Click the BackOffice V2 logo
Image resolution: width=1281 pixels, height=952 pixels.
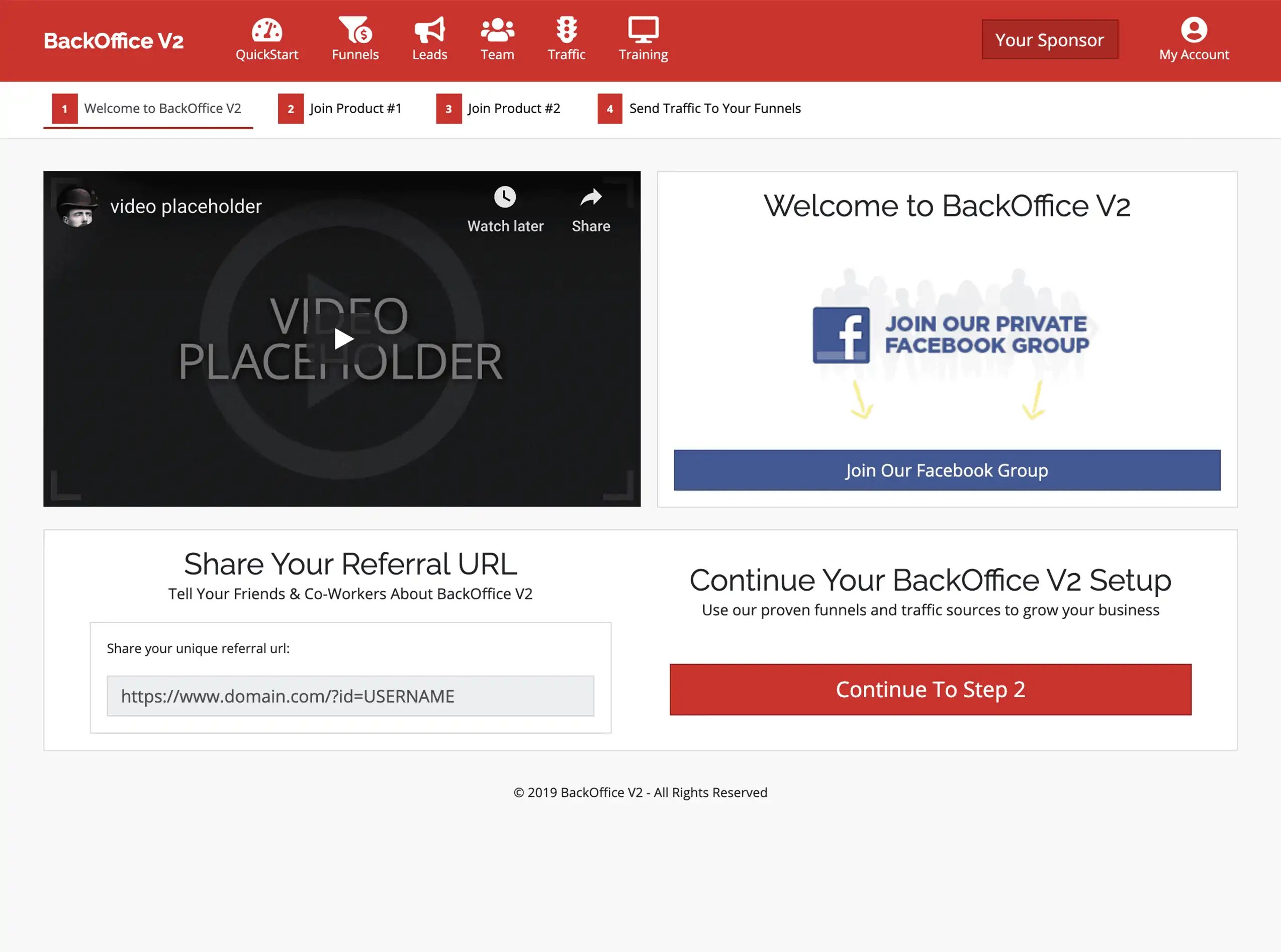tap(114, 41)
